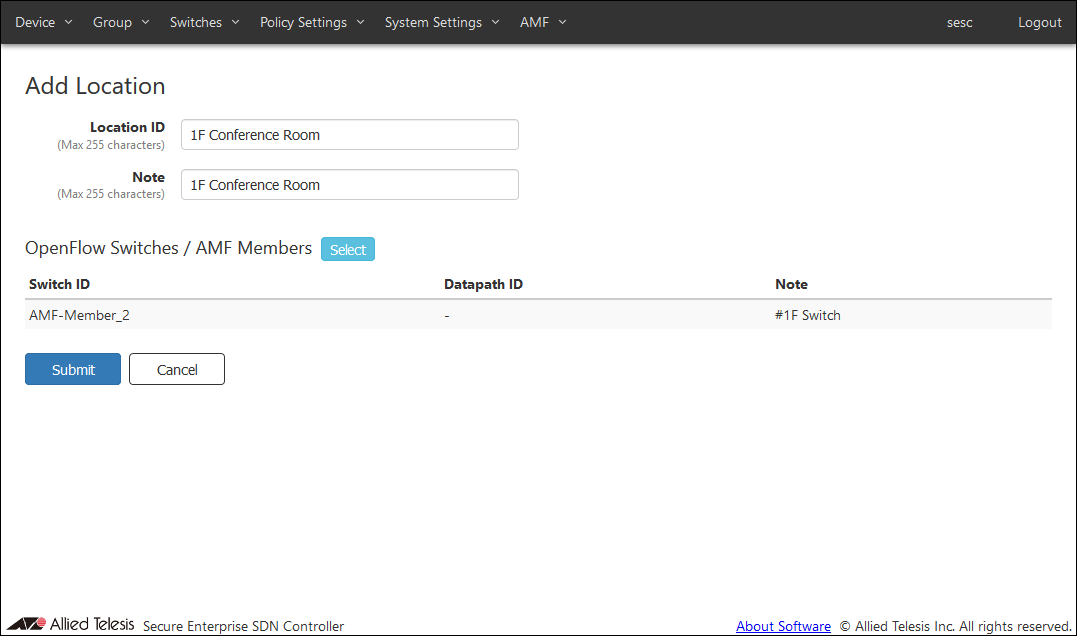The image size is (1077, 636).
Task: Submit the new location form
Action: 73,369
